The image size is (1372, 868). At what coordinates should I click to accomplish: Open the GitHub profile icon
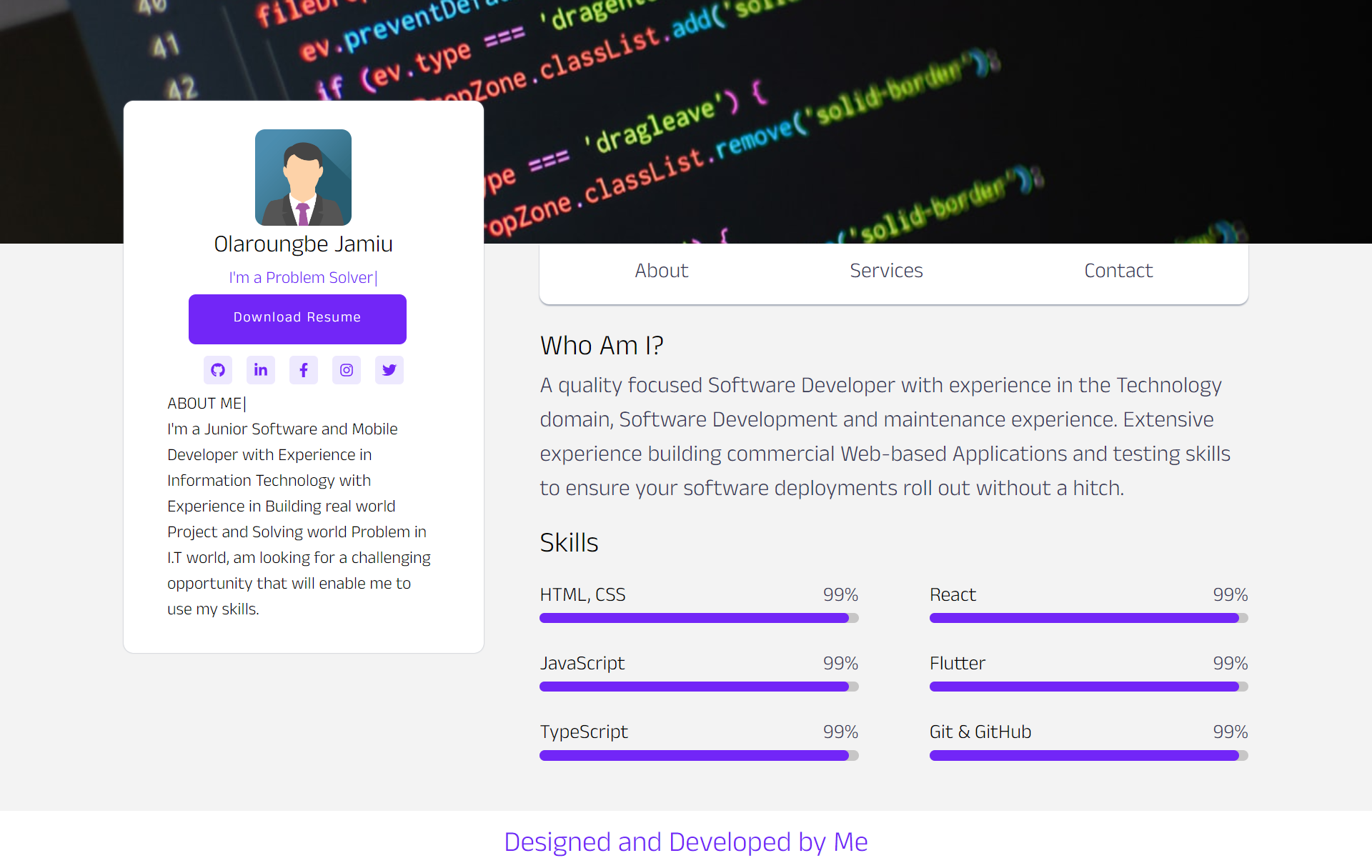click(x=218, y=370)
